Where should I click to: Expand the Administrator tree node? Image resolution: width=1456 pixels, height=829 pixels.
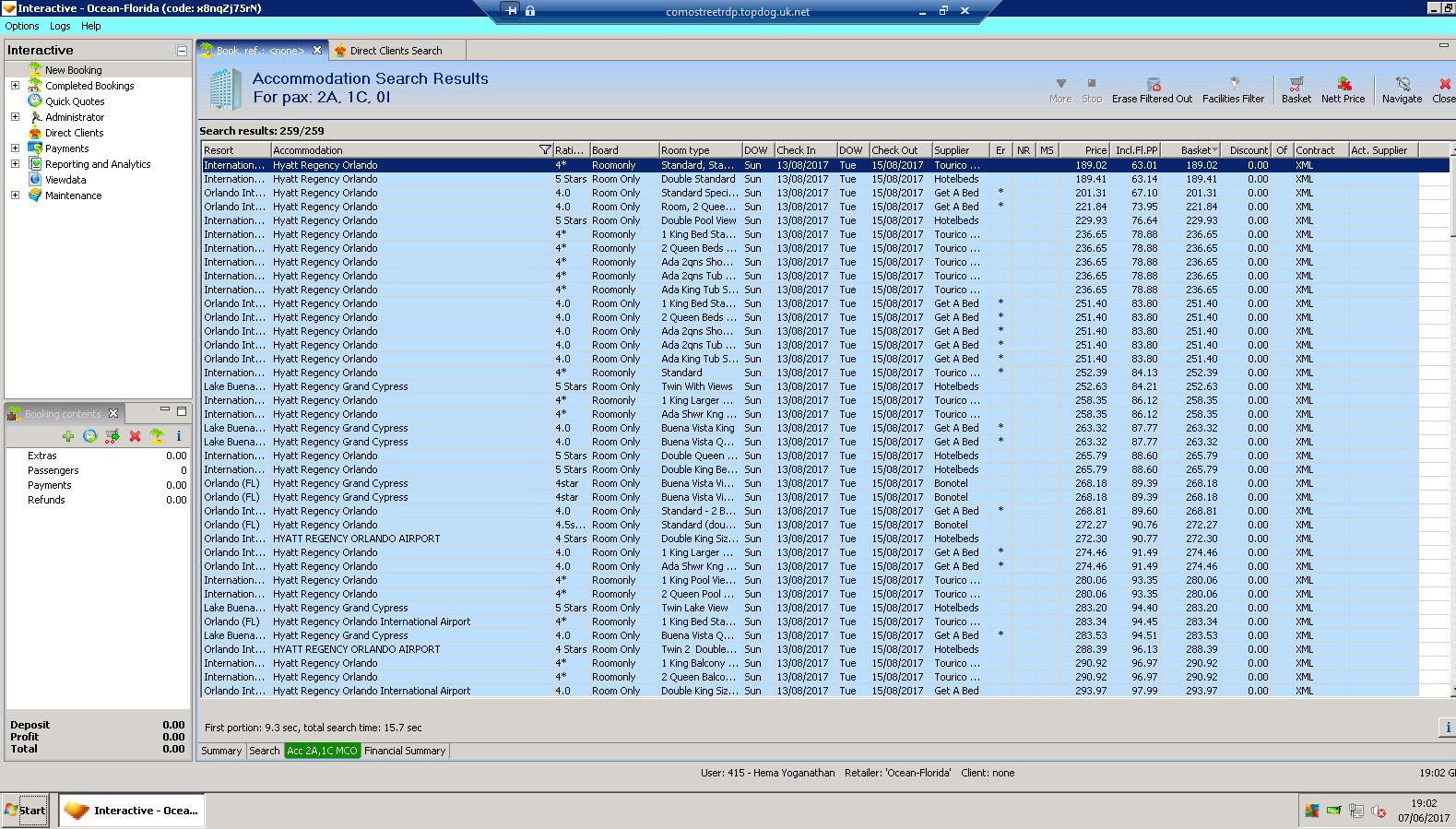tap(15, 117)
